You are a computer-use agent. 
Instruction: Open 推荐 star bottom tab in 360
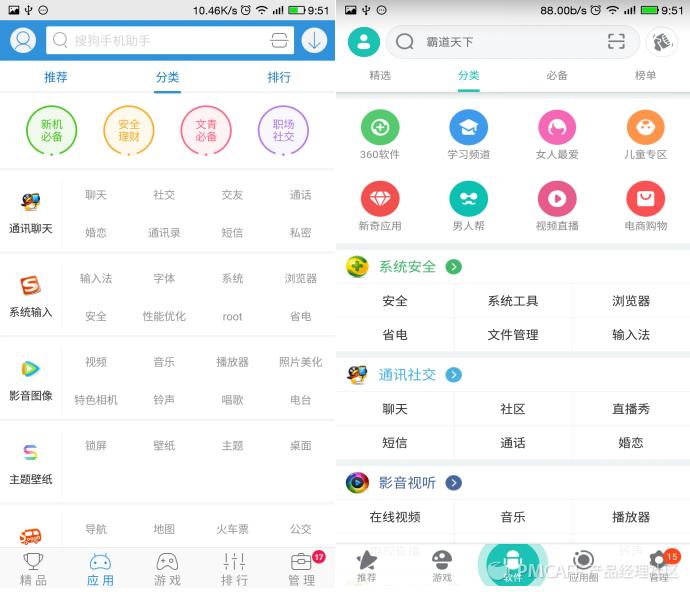pos(366,566)
